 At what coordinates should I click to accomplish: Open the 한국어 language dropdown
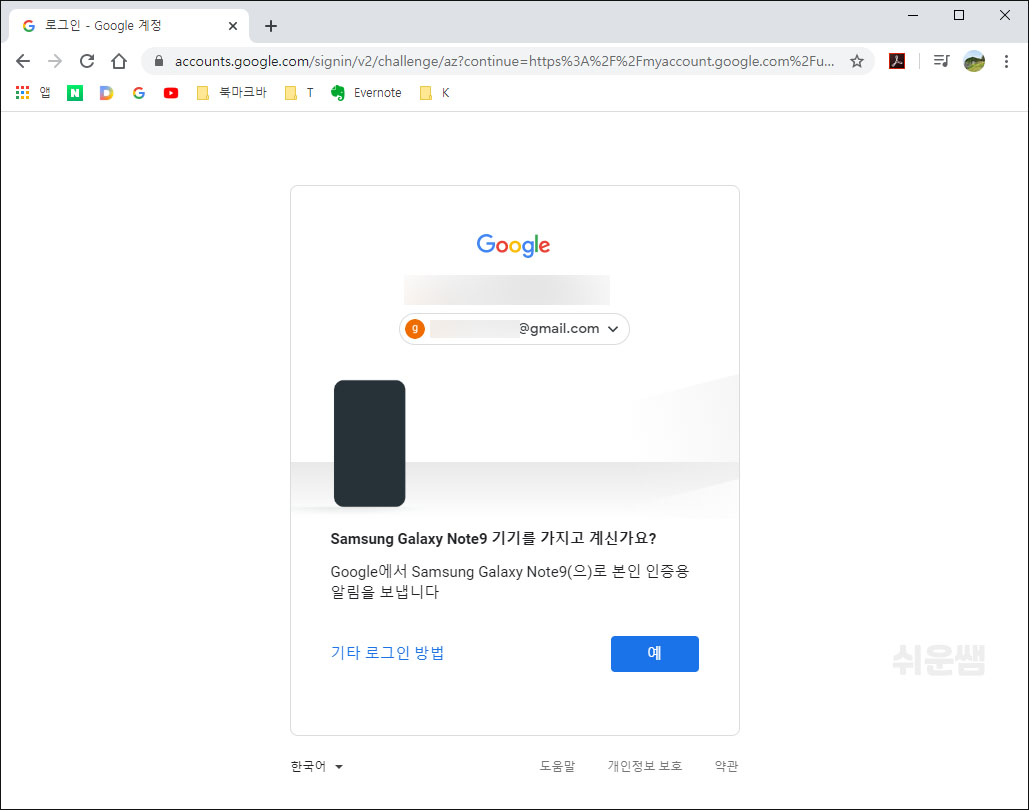(x=317, y=766)
